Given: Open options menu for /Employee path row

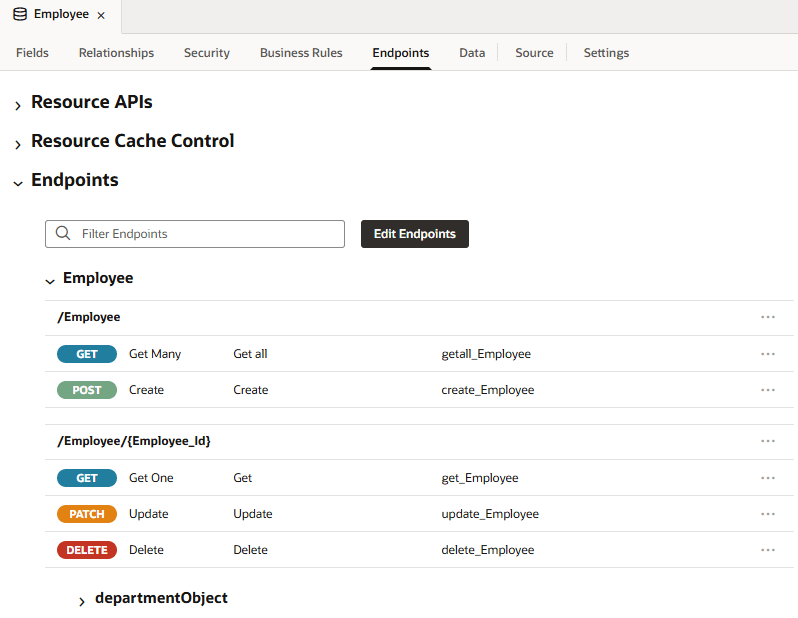Looking at the screenshot, I should point(768,317).
